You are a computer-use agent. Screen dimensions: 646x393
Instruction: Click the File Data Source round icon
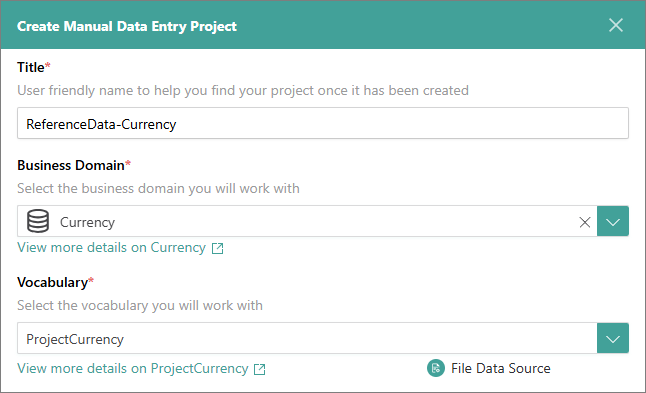(436, 368)
